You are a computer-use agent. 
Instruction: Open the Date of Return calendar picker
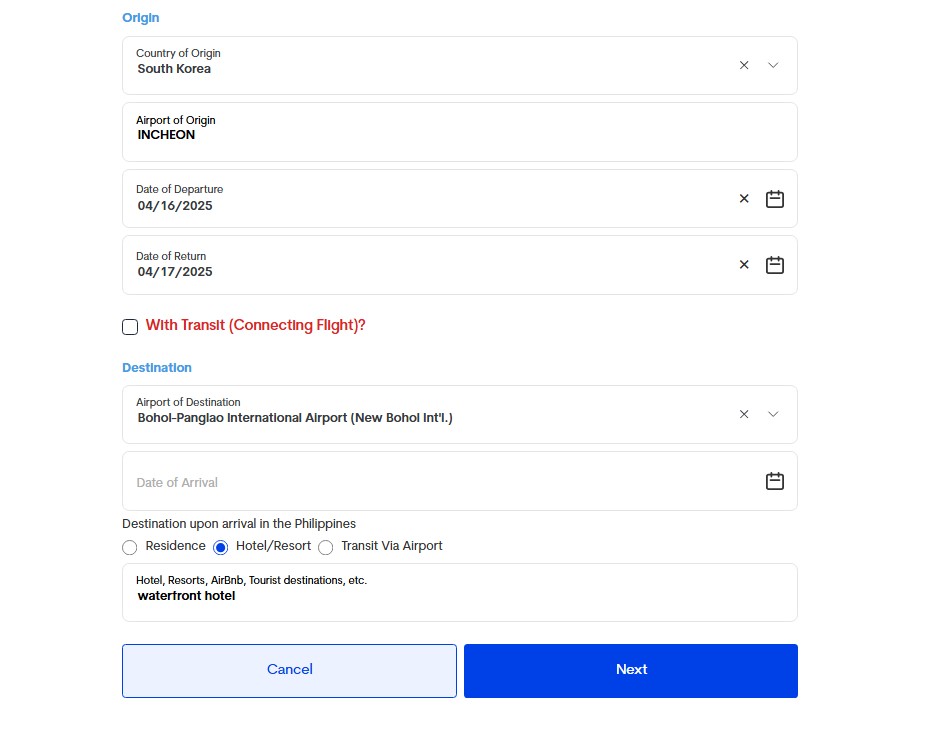[775, 264]
